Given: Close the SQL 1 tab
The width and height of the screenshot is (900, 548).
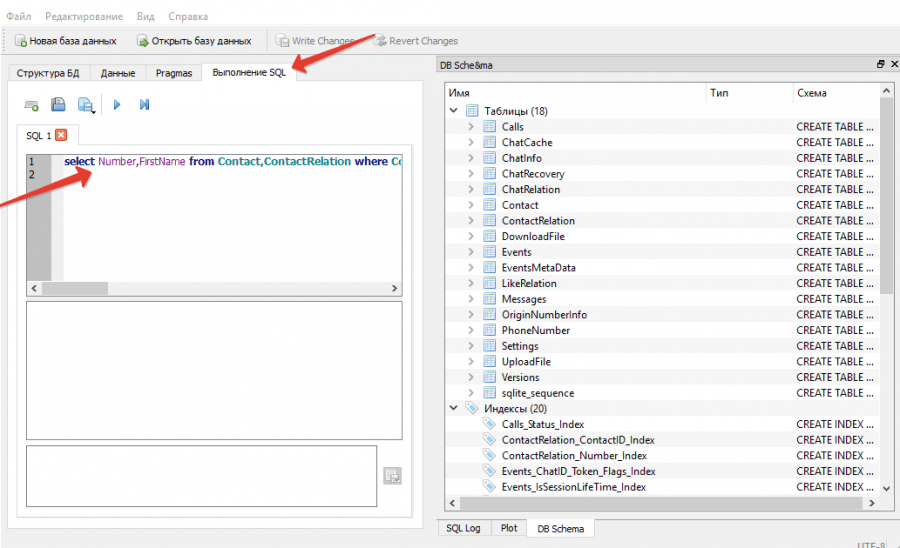Looking at the screenshot, I should (61, 135).
